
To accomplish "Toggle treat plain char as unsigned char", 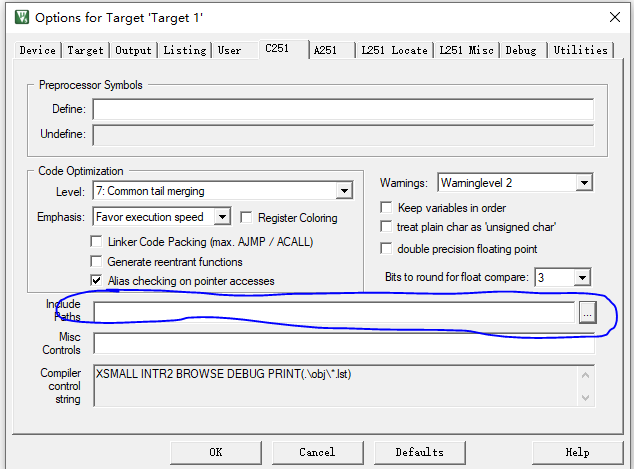I will 386,226.
